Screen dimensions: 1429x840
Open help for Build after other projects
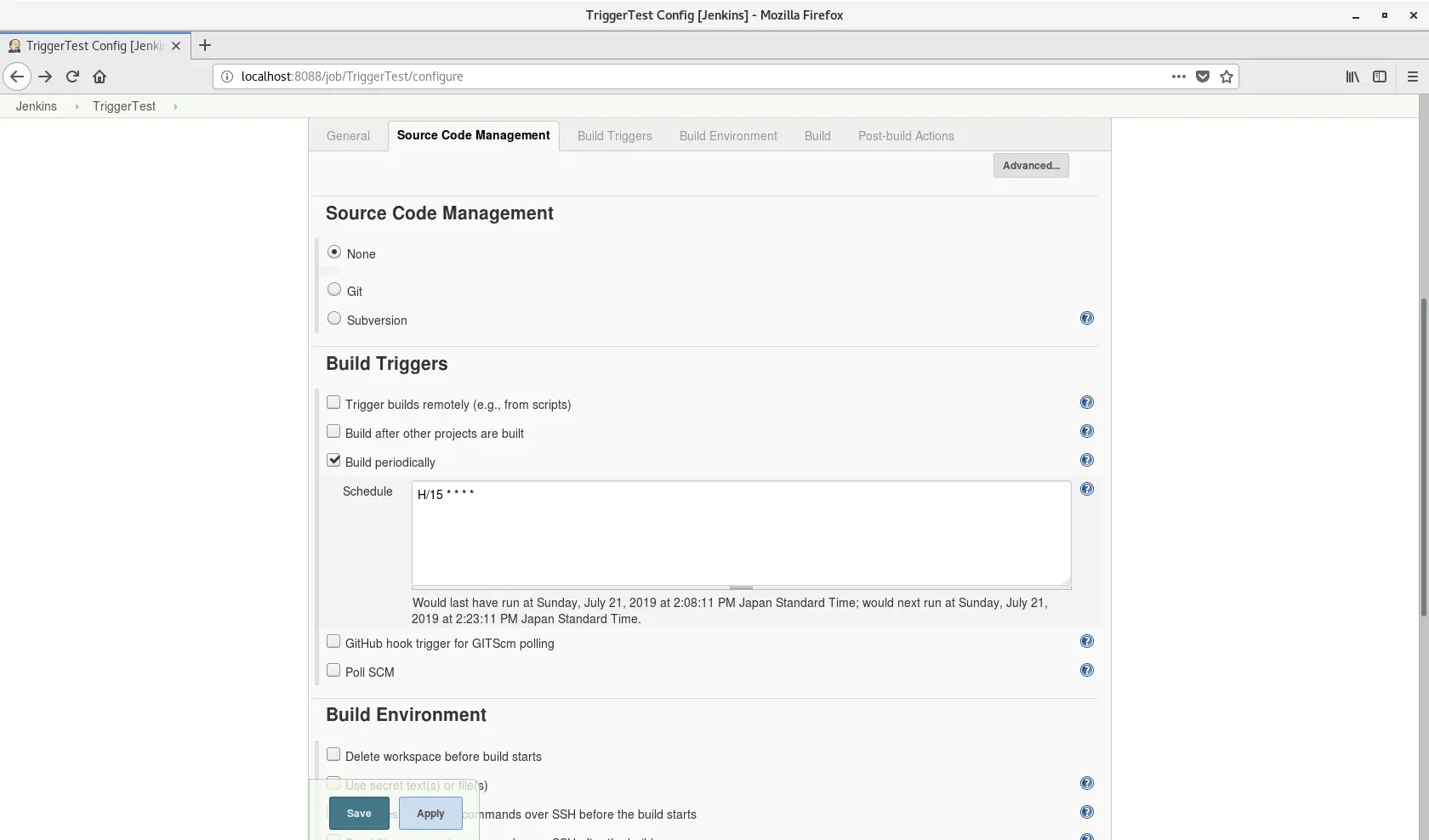click(x=1087, y=431)
